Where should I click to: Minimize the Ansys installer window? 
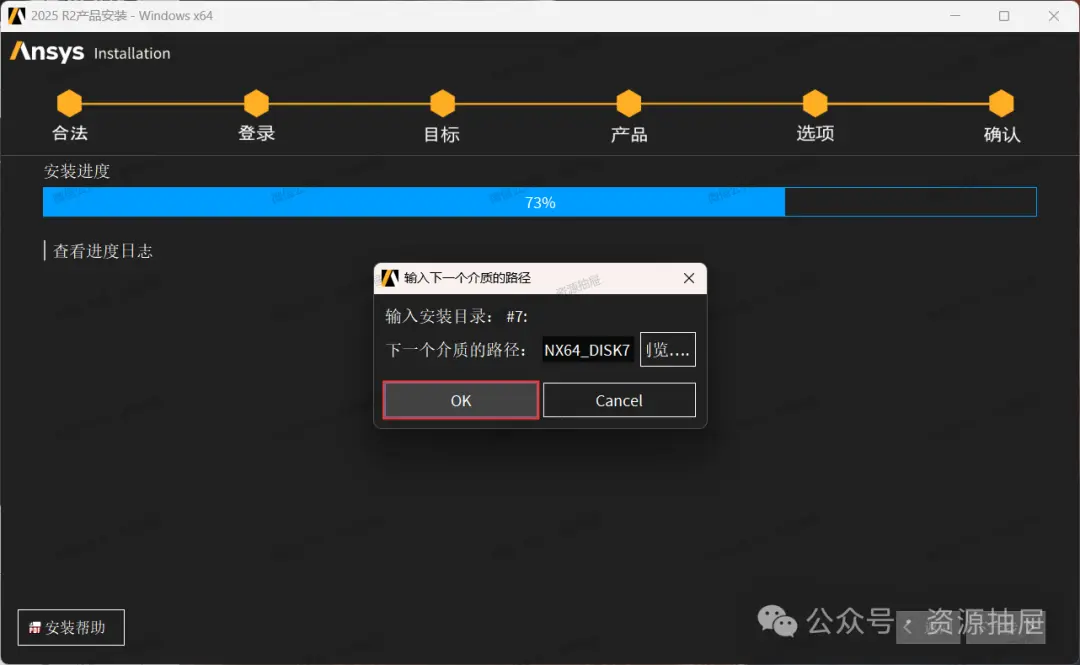tap(955, 16)
